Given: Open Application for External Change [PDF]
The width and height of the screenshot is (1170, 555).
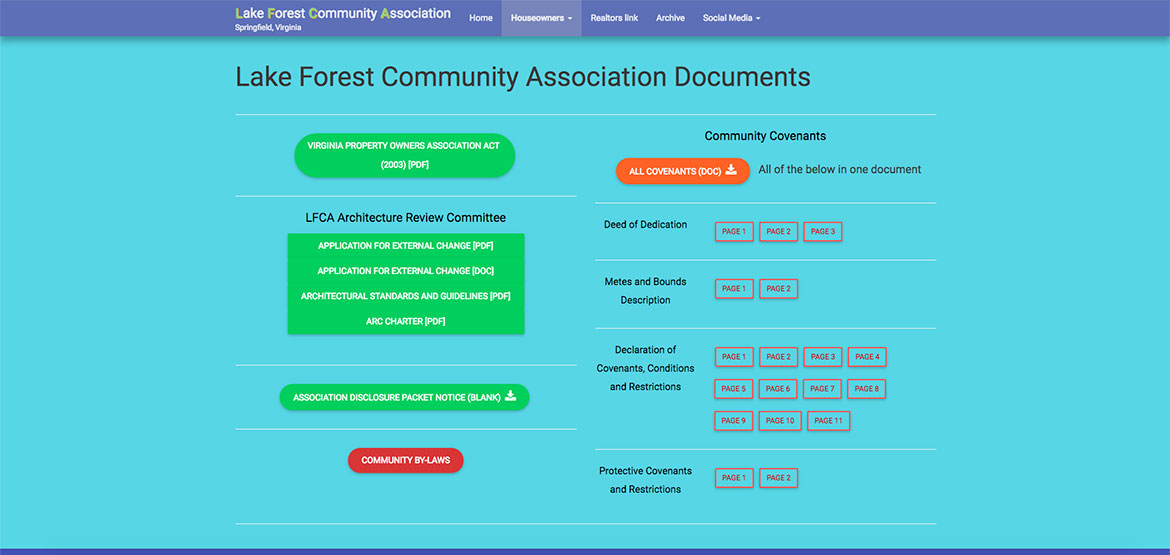Looking at the screenshot, I should coord(406,245).
